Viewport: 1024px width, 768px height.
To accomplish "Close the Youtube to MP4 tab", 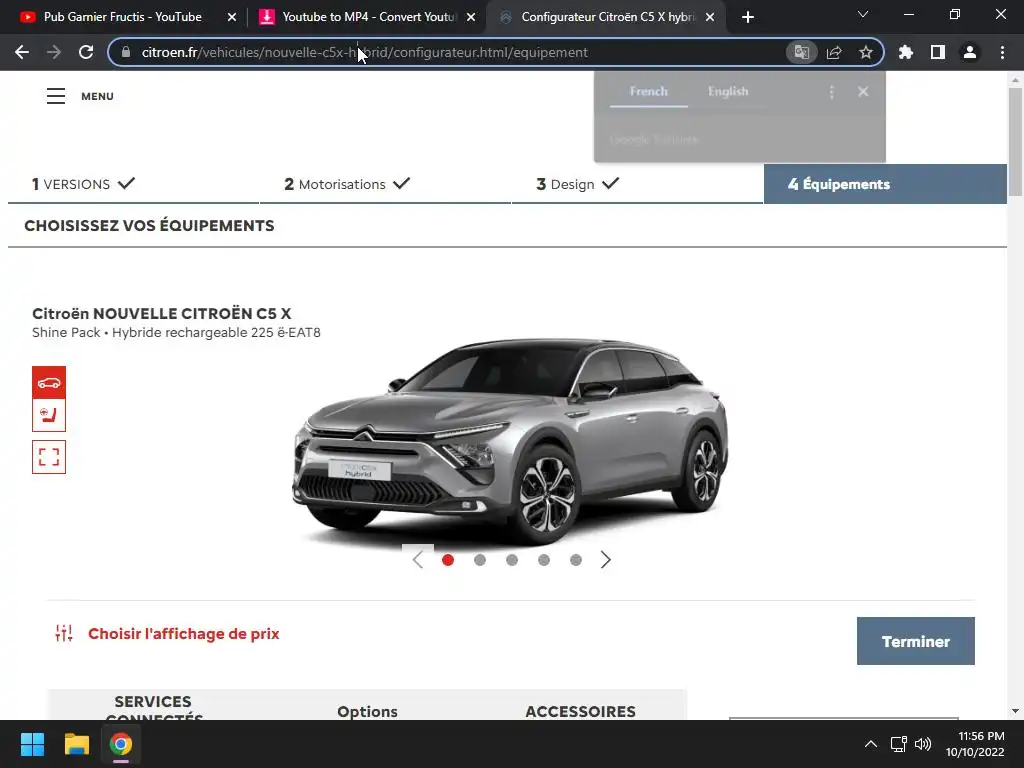I will point(471,17).
